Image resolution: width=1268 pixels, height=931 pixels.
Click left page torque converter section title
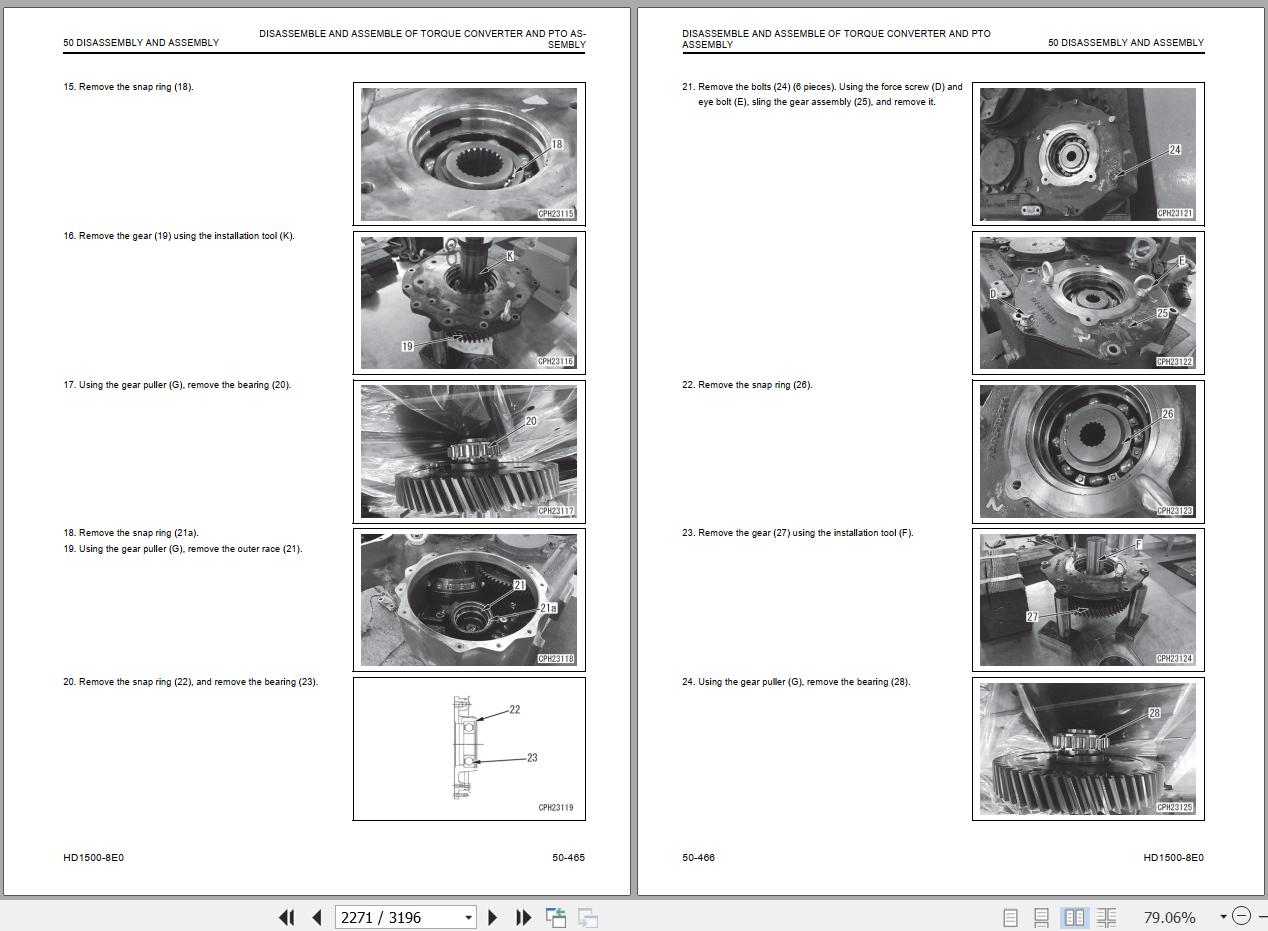[422, 39]
